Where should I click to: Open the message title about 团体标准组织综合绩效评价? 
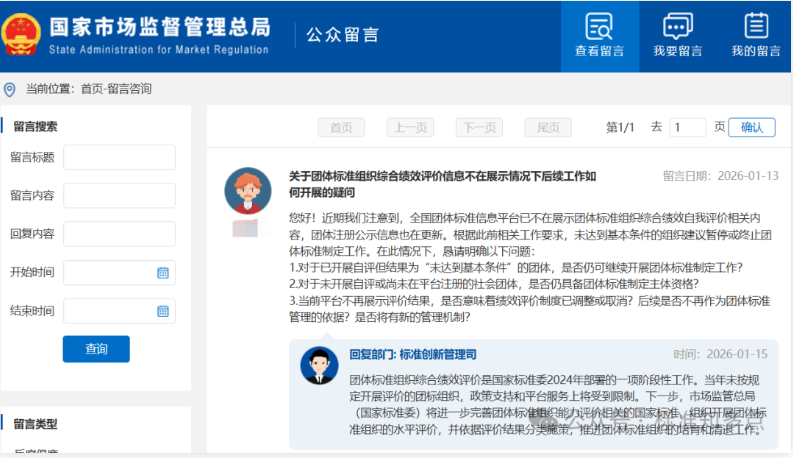click(x=442, y=184)
